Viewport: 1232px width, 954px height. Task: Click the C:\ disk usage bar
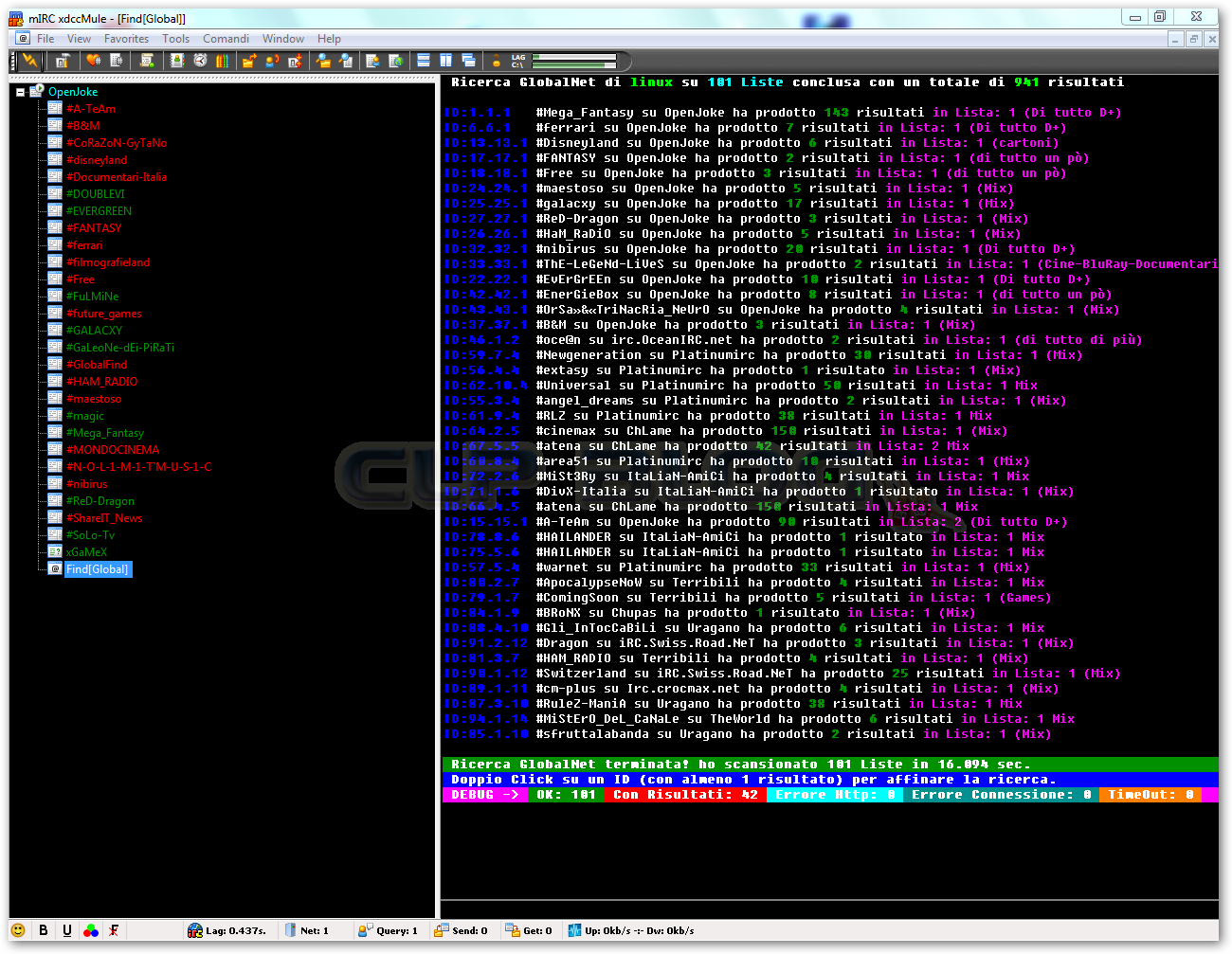pyautogui.click(x=574, y=65)
